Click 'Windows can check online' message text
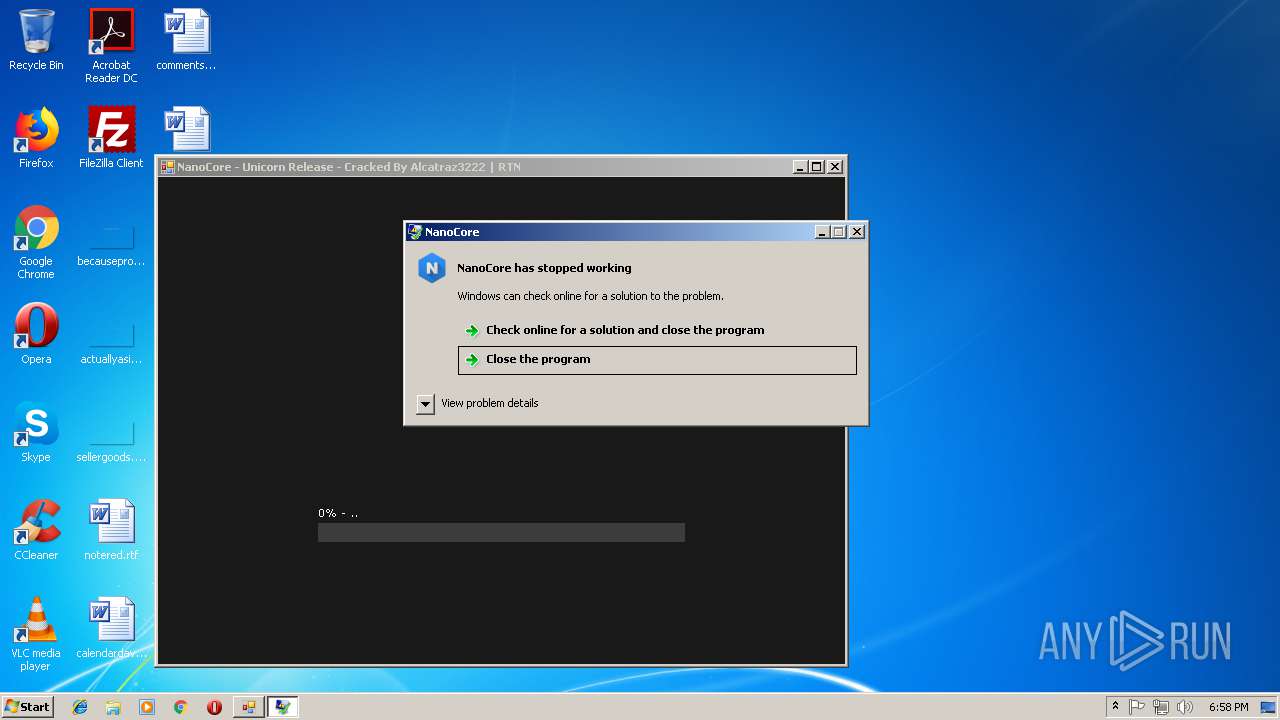 click(590, 296)
